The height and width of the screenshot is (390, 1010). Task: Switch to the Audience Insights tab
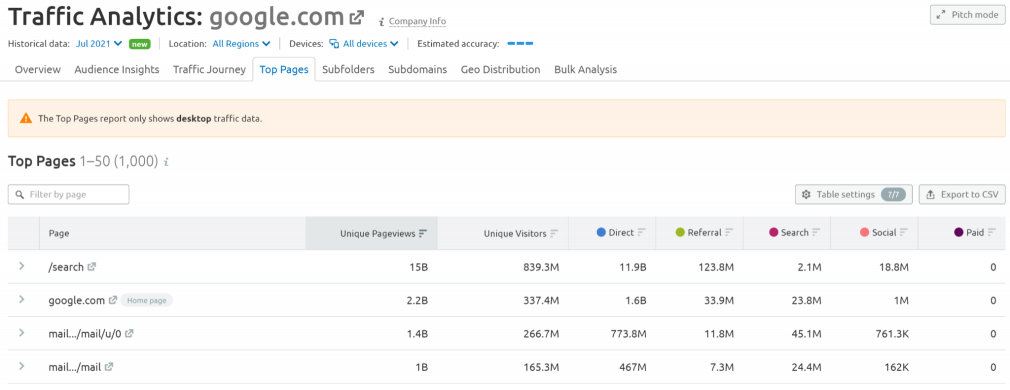117,70
